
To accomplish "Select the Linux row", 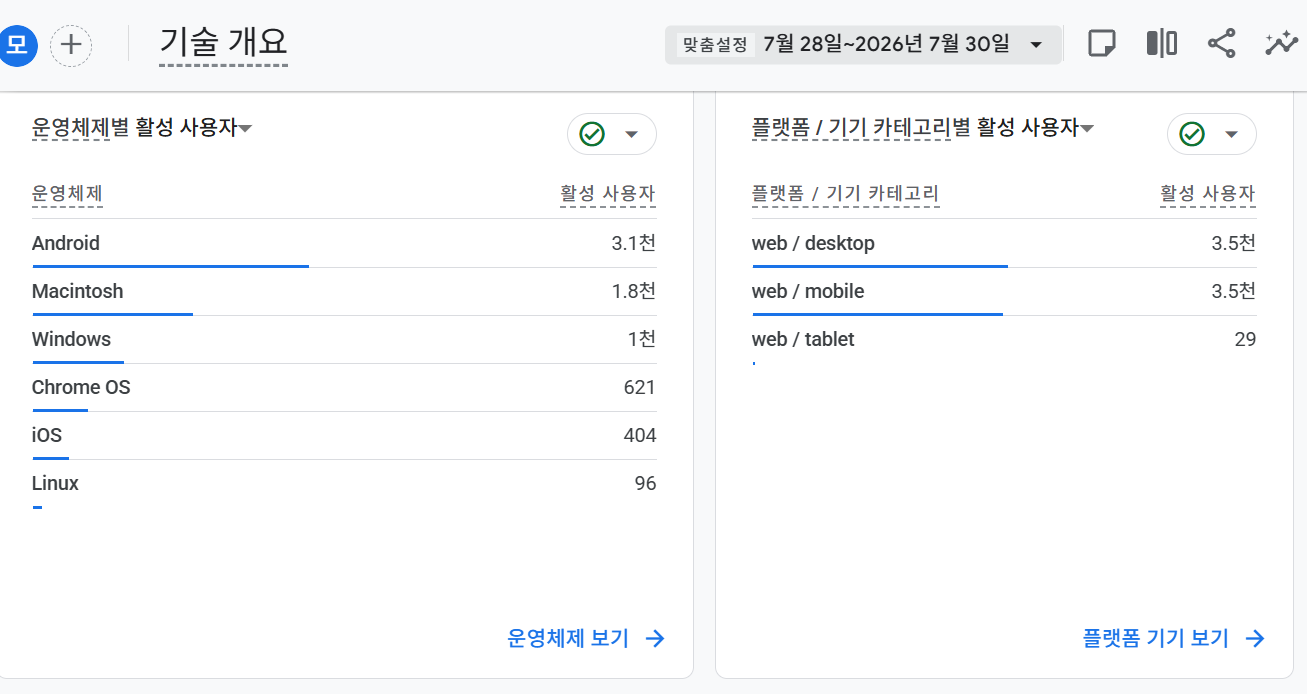I will tap(344, 483).
